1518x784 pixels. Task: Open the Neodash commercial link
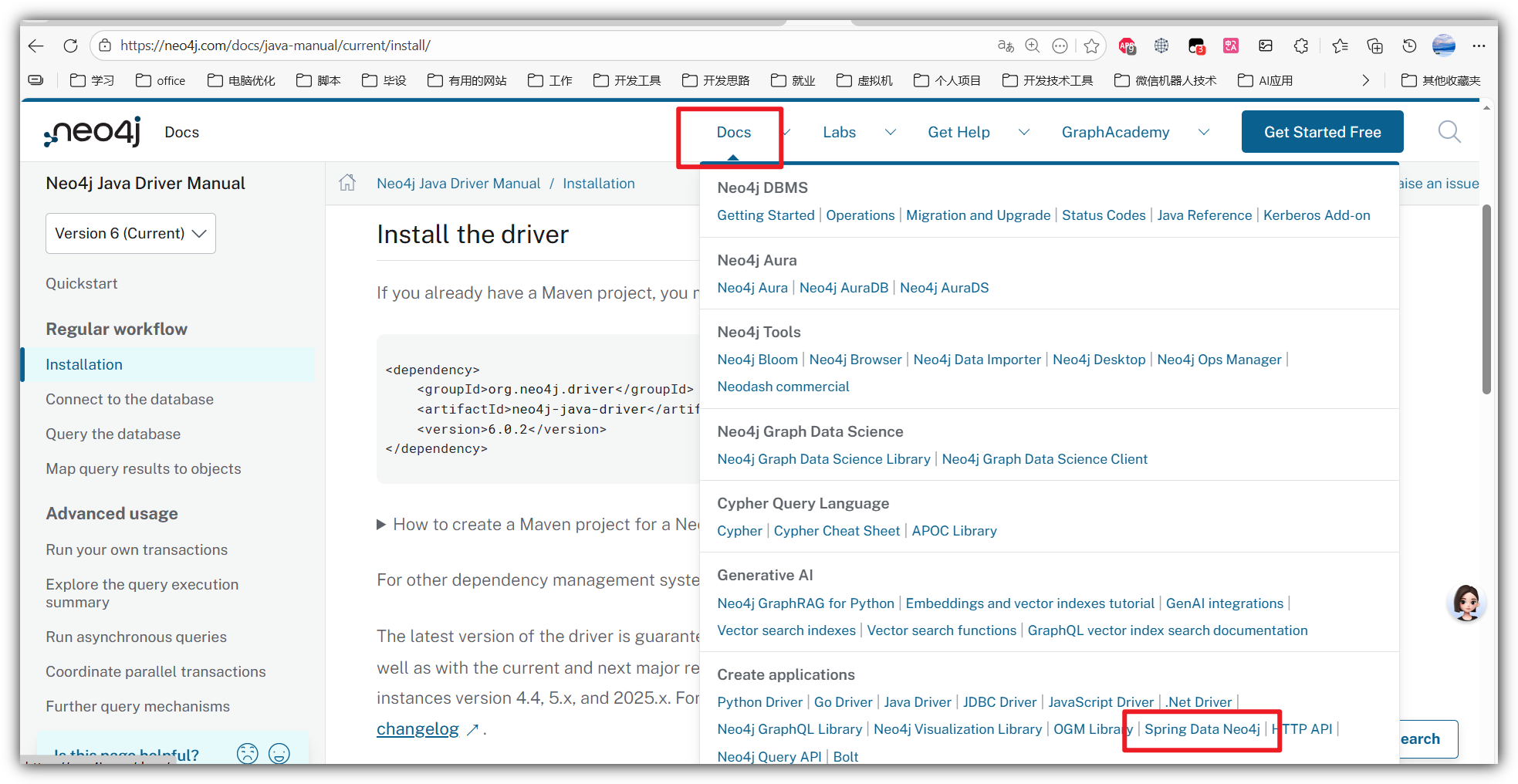click(x=783, y=387)
